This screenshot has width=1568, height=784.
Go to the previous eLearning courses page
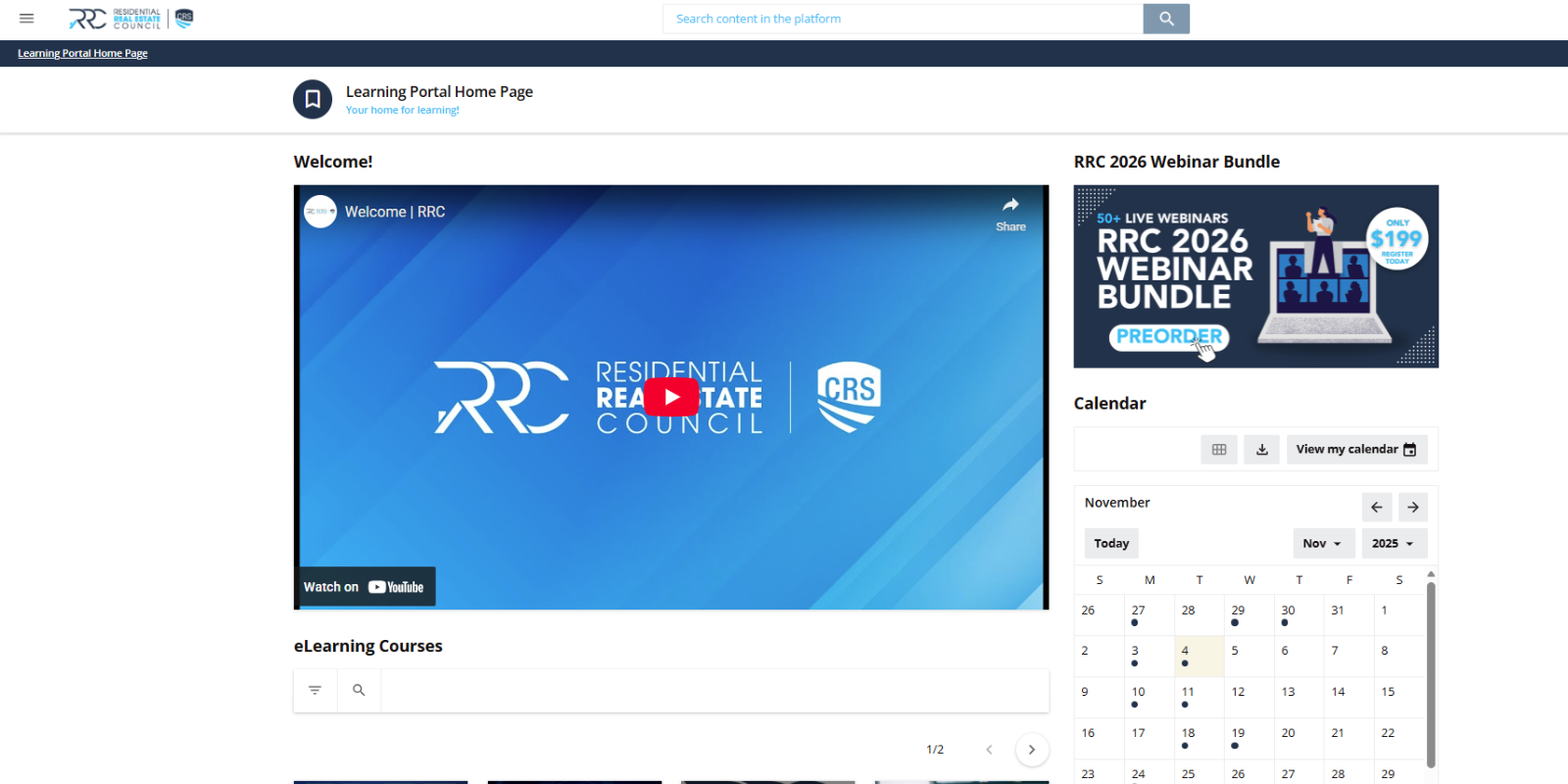pyautogui.click(x=989, y=750)
